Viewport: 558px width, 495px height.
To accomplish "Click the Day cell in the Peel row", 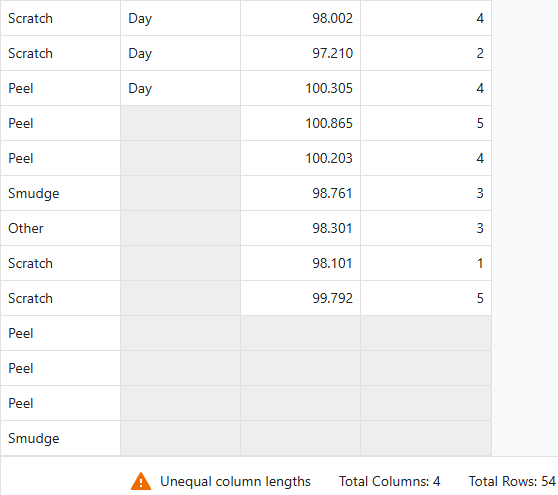I will pyautogui.click(x=180, y=88).
